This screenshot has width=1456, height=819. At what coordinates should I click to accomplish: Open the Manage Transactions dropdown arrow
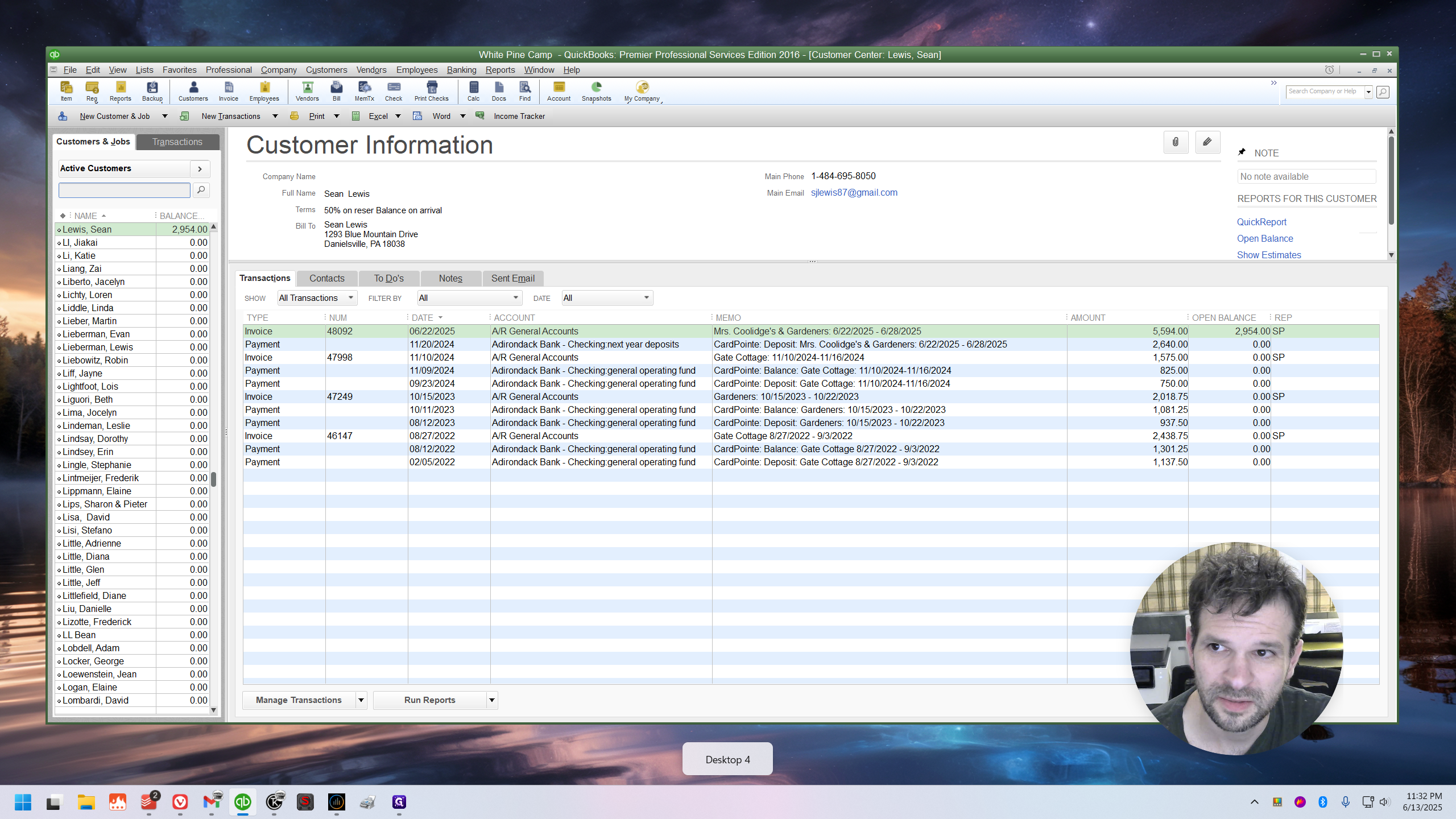(361, 700)
